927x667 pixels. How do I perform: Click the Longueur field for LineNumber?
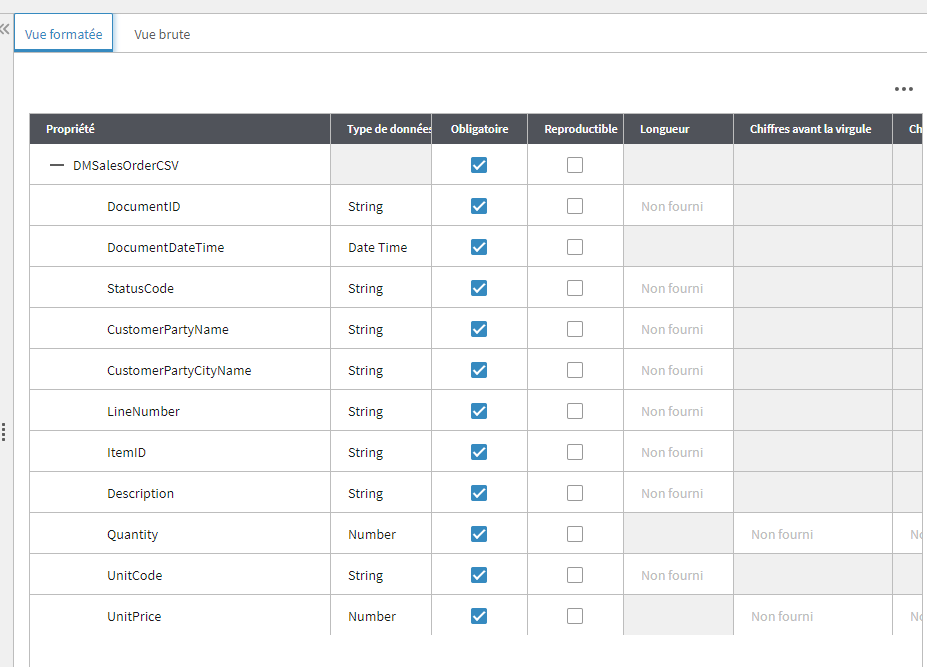click(678, 411)
